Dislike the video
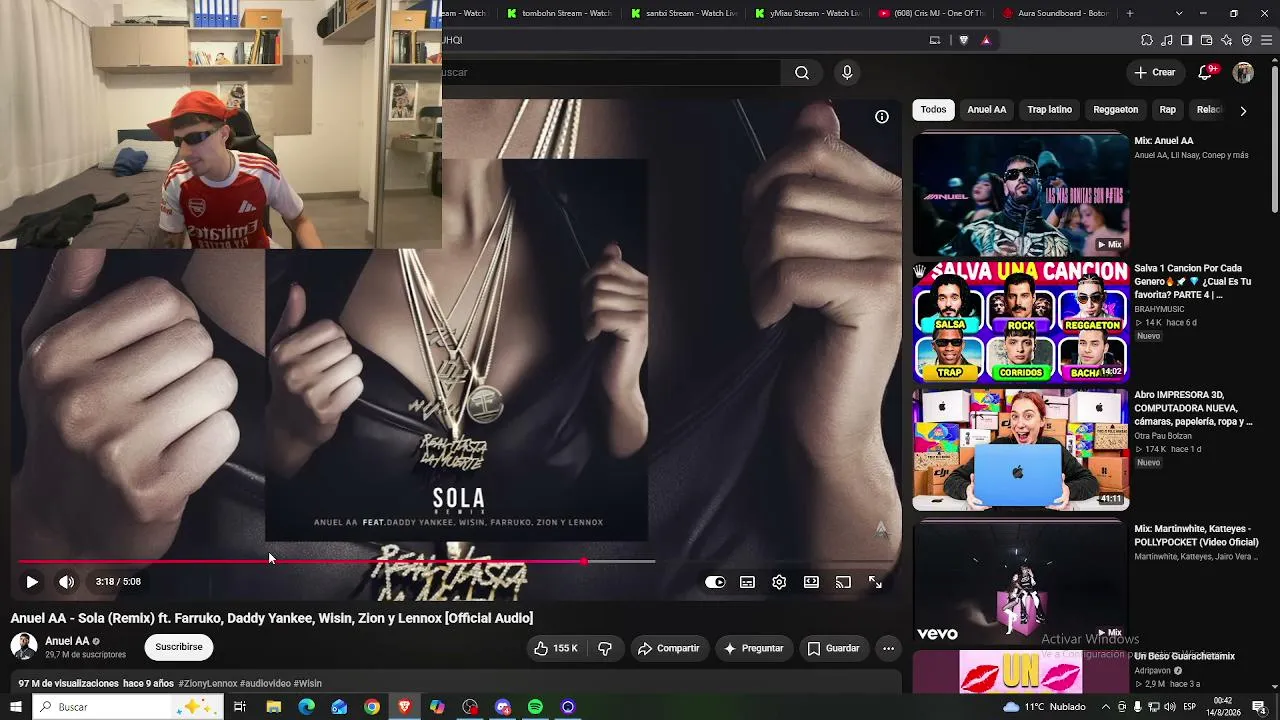 (605, 648)
